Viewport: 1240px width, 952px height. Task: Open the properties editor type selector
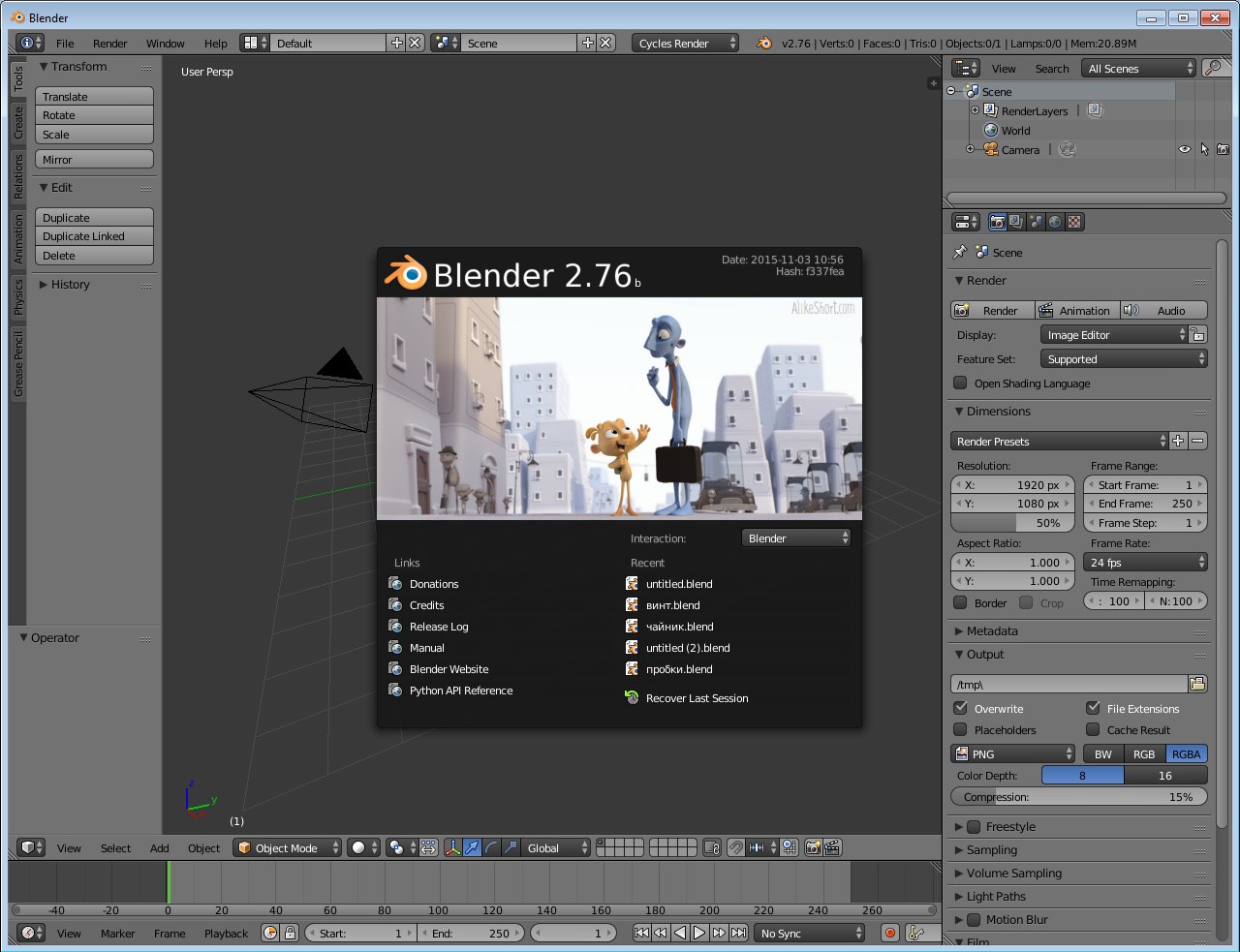(x=966, y=222)
